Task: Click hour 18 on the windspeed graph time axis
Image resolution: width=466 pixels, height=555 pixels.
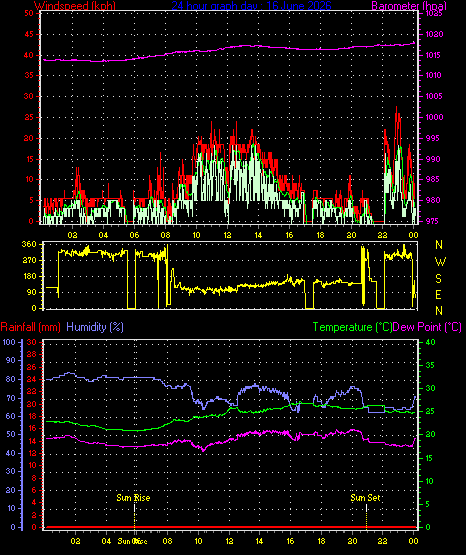Action: click(320, 235)
